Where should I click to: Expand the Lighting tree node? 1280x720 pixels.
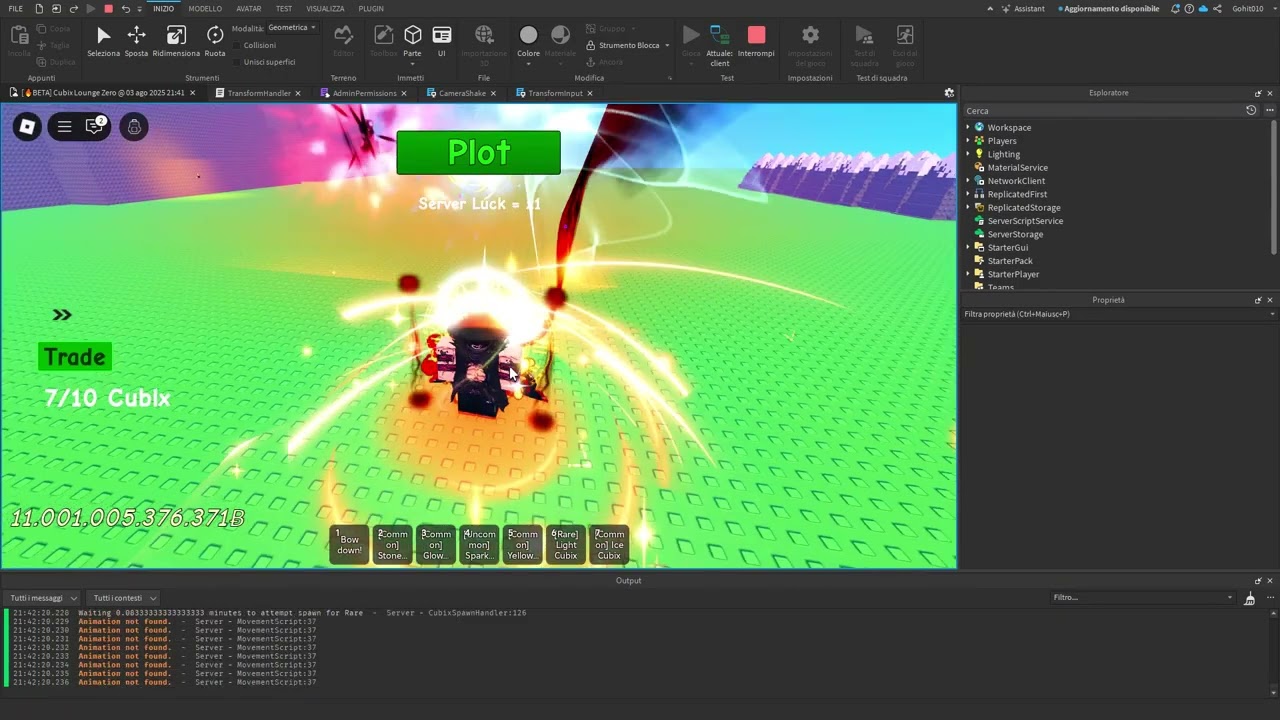tap(968, 154)
